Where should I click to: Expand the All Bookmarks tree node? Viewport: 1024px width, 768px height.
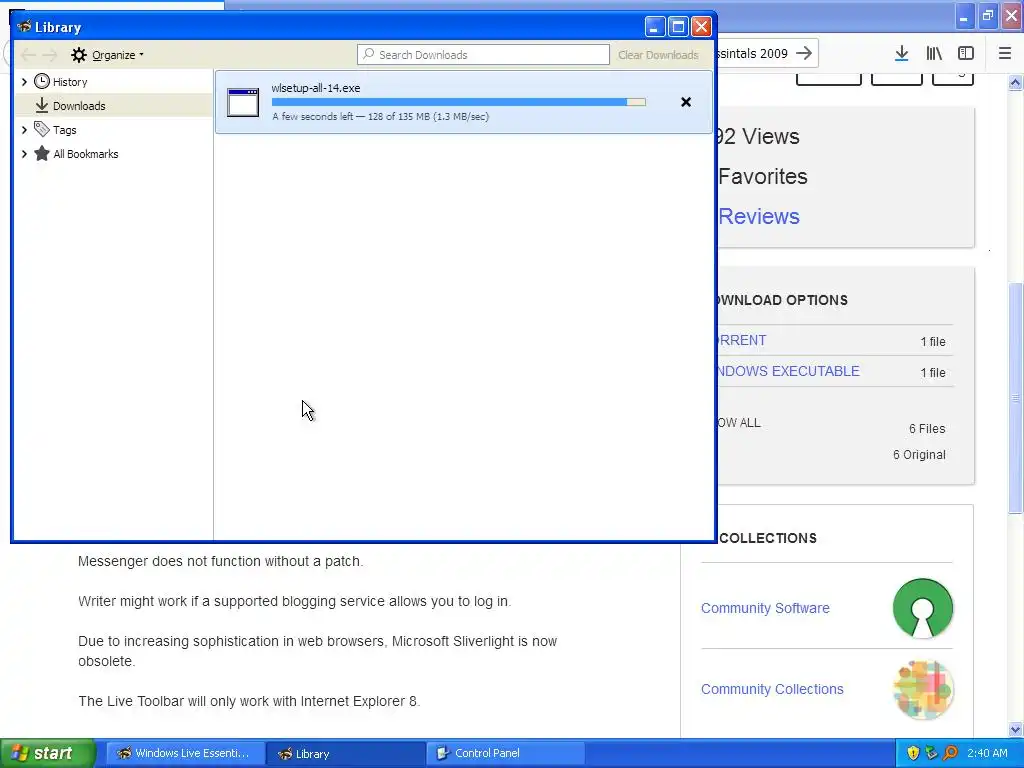[24, 154]
